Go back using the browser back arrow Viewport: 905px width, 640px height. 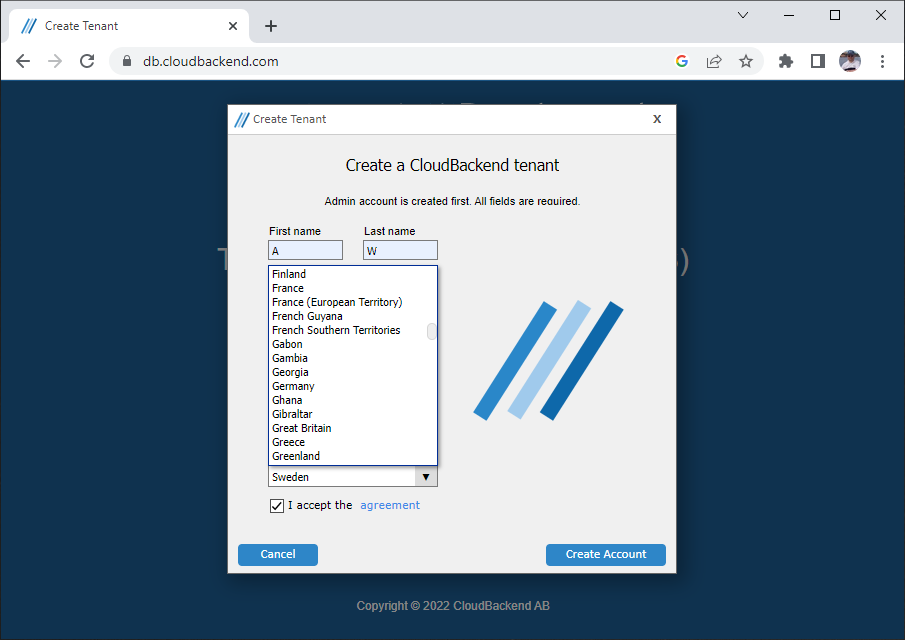(23, 61)
